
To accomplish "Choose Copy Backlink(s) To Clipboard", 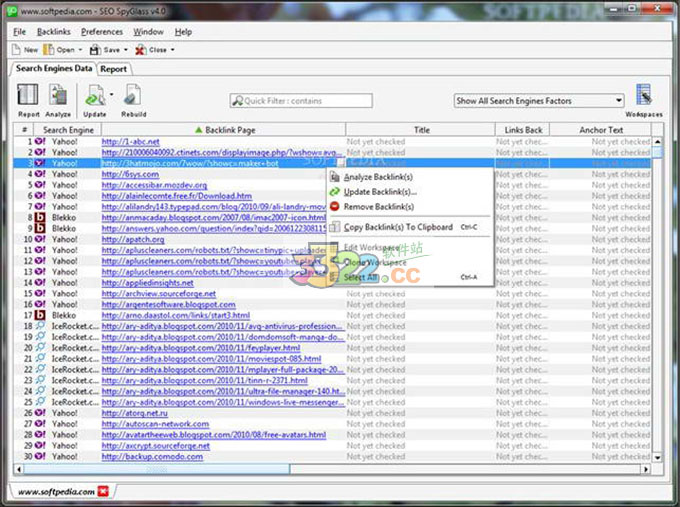I will click(x=398, y=227).
